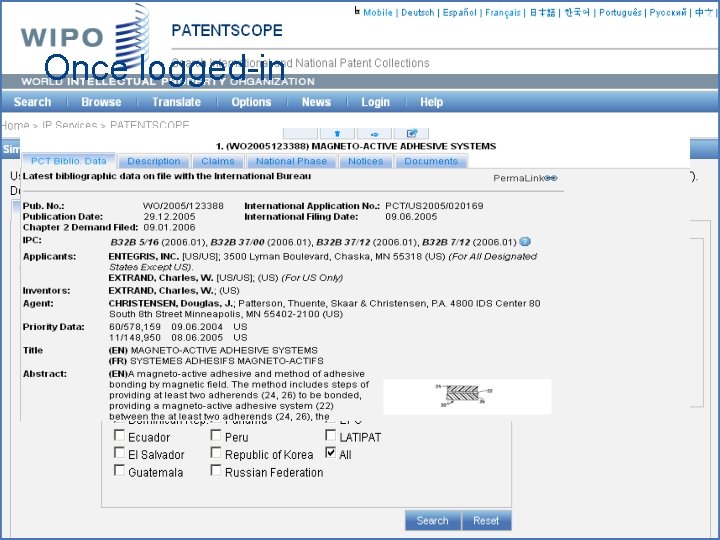Switch language to Japanese 日本語
Screen dimensions: 720x540
coord(542,13)
